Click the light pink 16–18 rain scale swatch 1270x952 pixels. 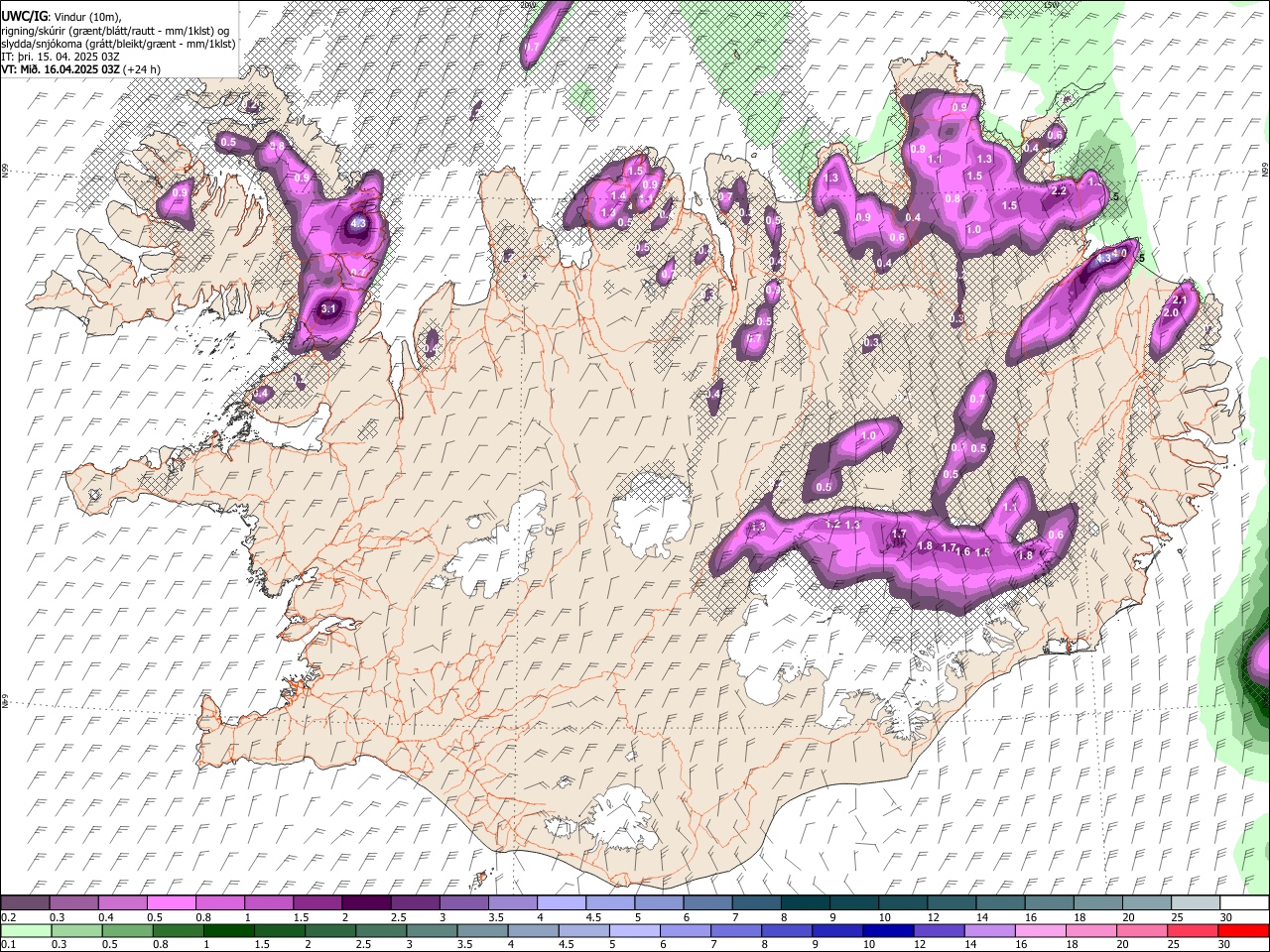(1041, 930)
